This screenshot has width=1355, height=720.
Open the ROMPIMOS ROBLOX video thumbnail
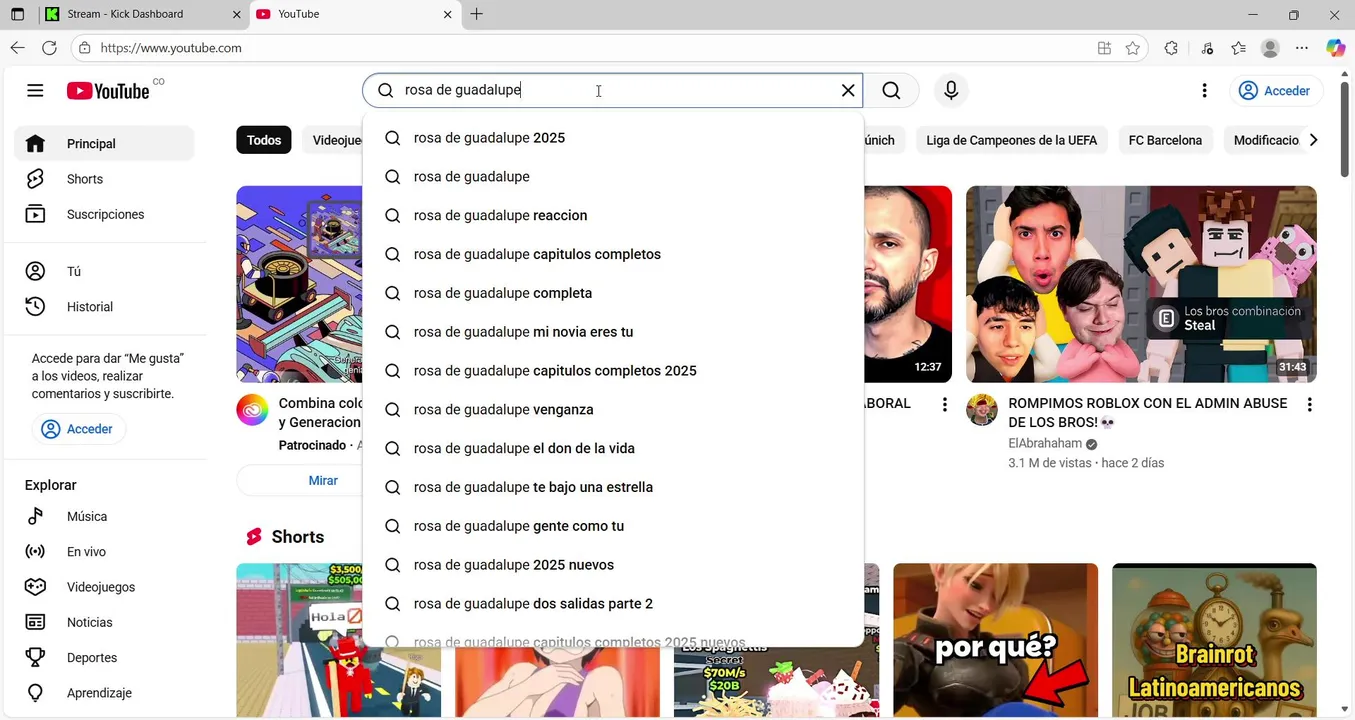coord(1141,284)
